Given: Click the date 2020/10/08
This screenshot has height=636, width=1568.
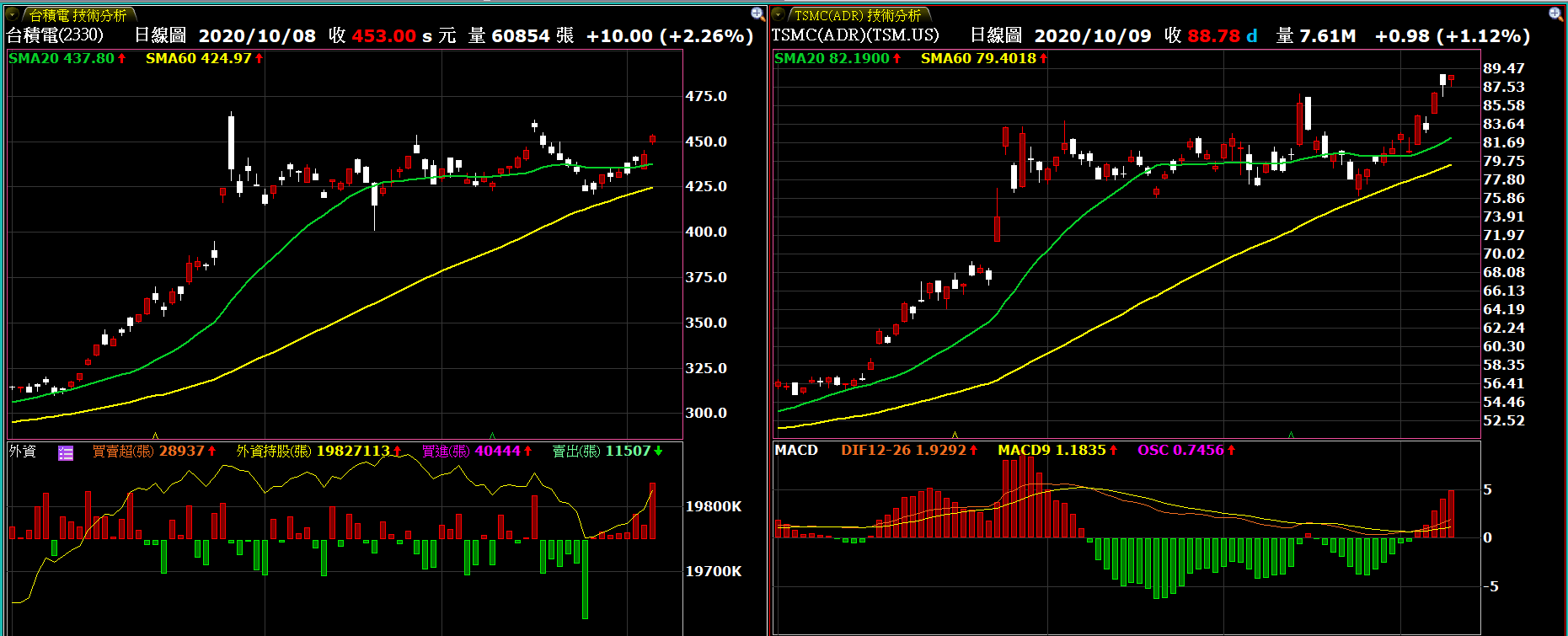Looking at the screenshot, I should [257, 36].
